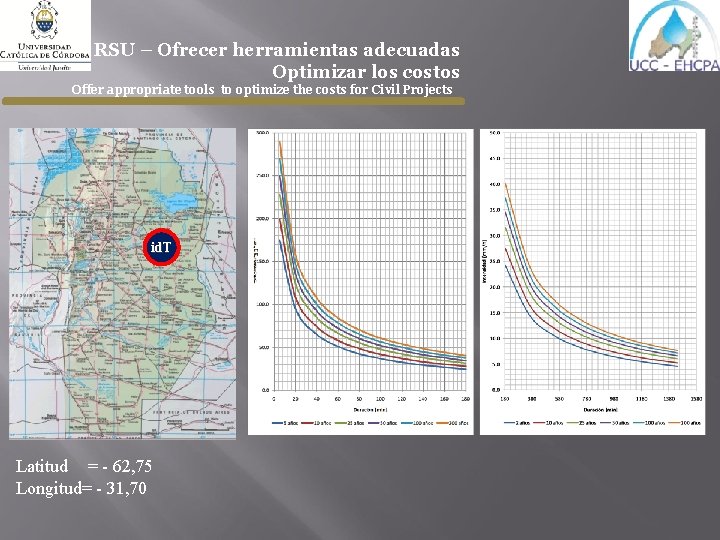Click the '200.0' y-axis value in the middle chart
Image resolution: width=720 pixels, height=540 pixels.
(x=263, y=219)
